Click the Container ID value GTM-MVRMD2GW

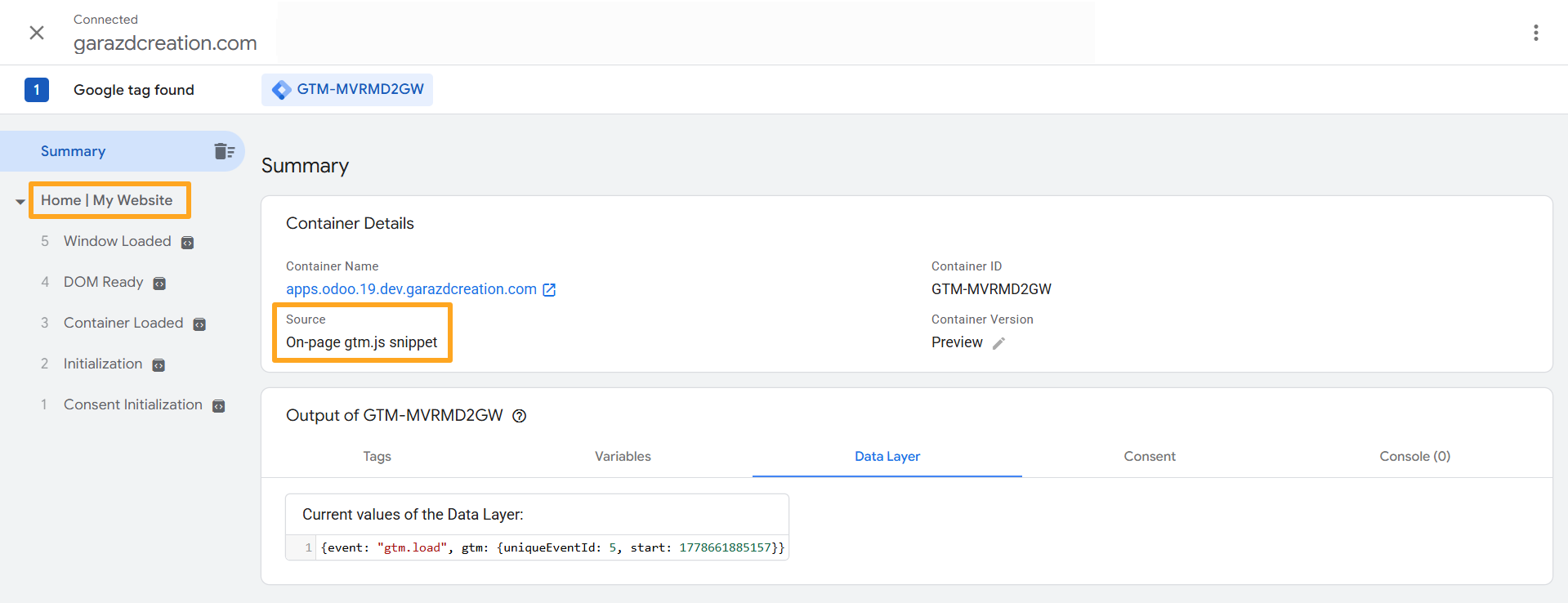(991, 289)
